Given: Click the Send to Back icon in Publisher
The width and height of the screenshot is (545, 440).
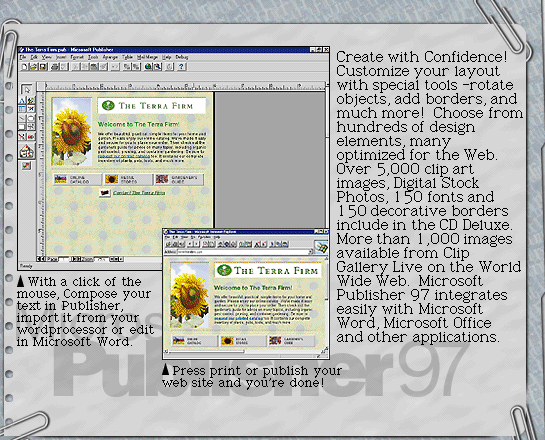Looking at the screenshot, I should 136,67.
